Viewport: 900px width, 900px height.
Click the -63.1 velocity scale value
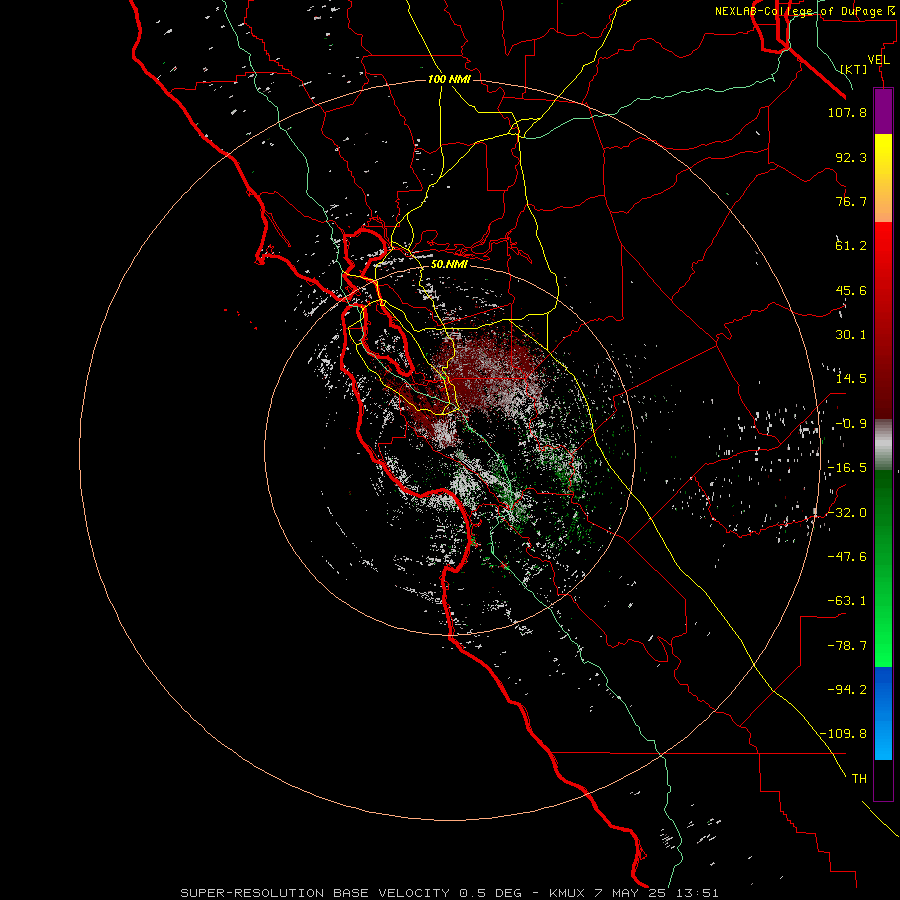coord(847,601)
